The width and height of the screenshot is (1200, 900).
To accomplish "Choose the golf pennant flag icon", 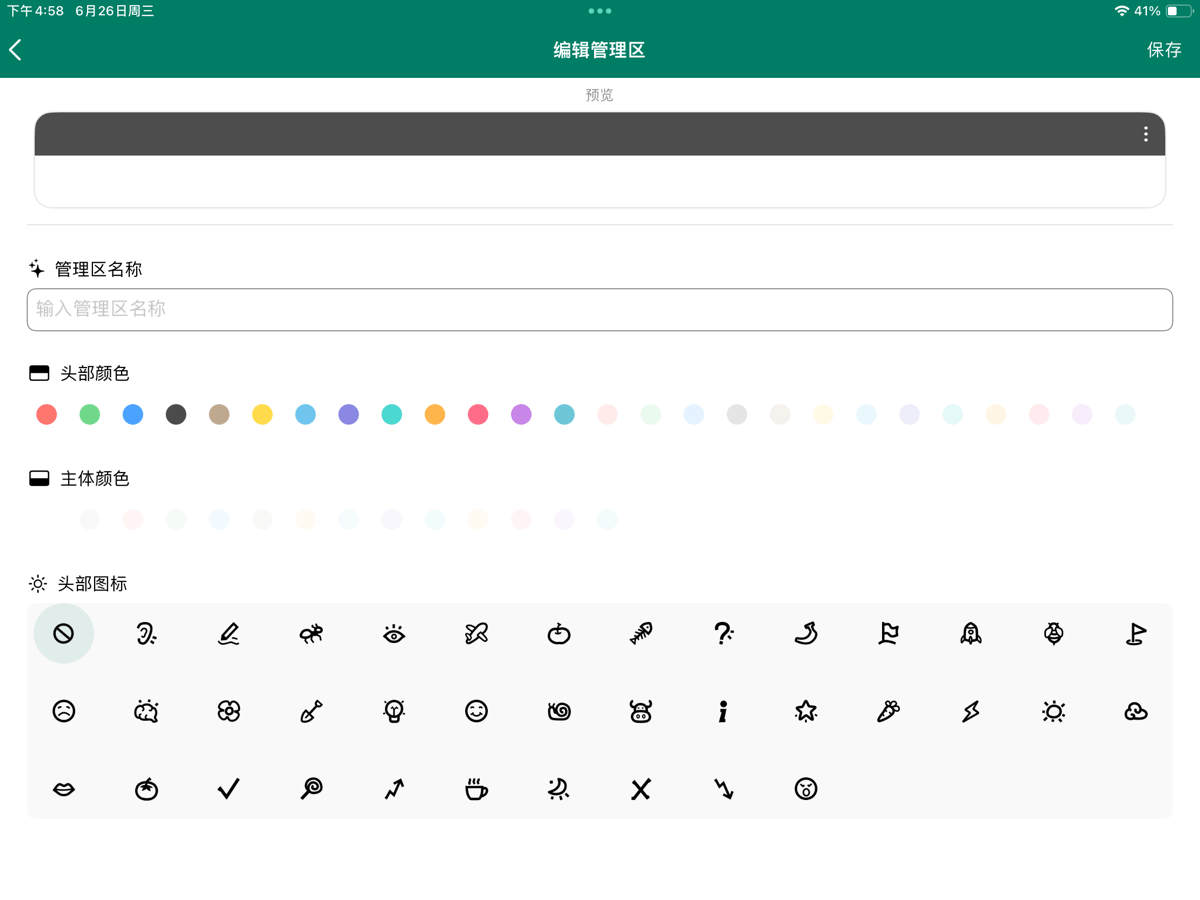I will [1136, 633].
